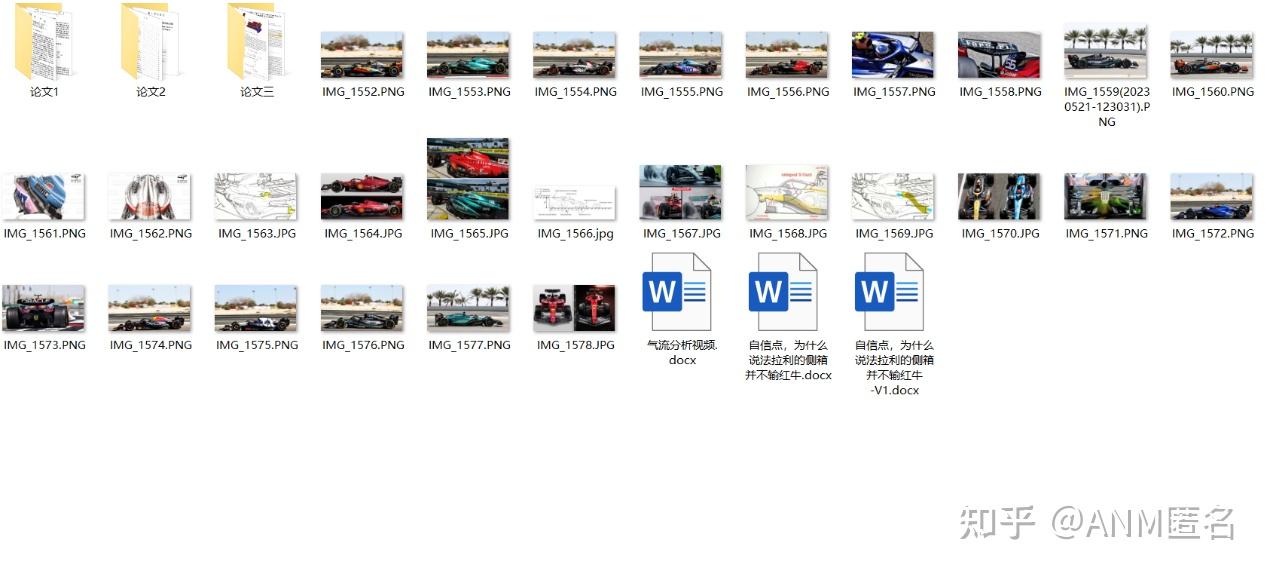Select thumbnail of IMG_1557.PNG

pyautogui.click(x=893, y=55)
